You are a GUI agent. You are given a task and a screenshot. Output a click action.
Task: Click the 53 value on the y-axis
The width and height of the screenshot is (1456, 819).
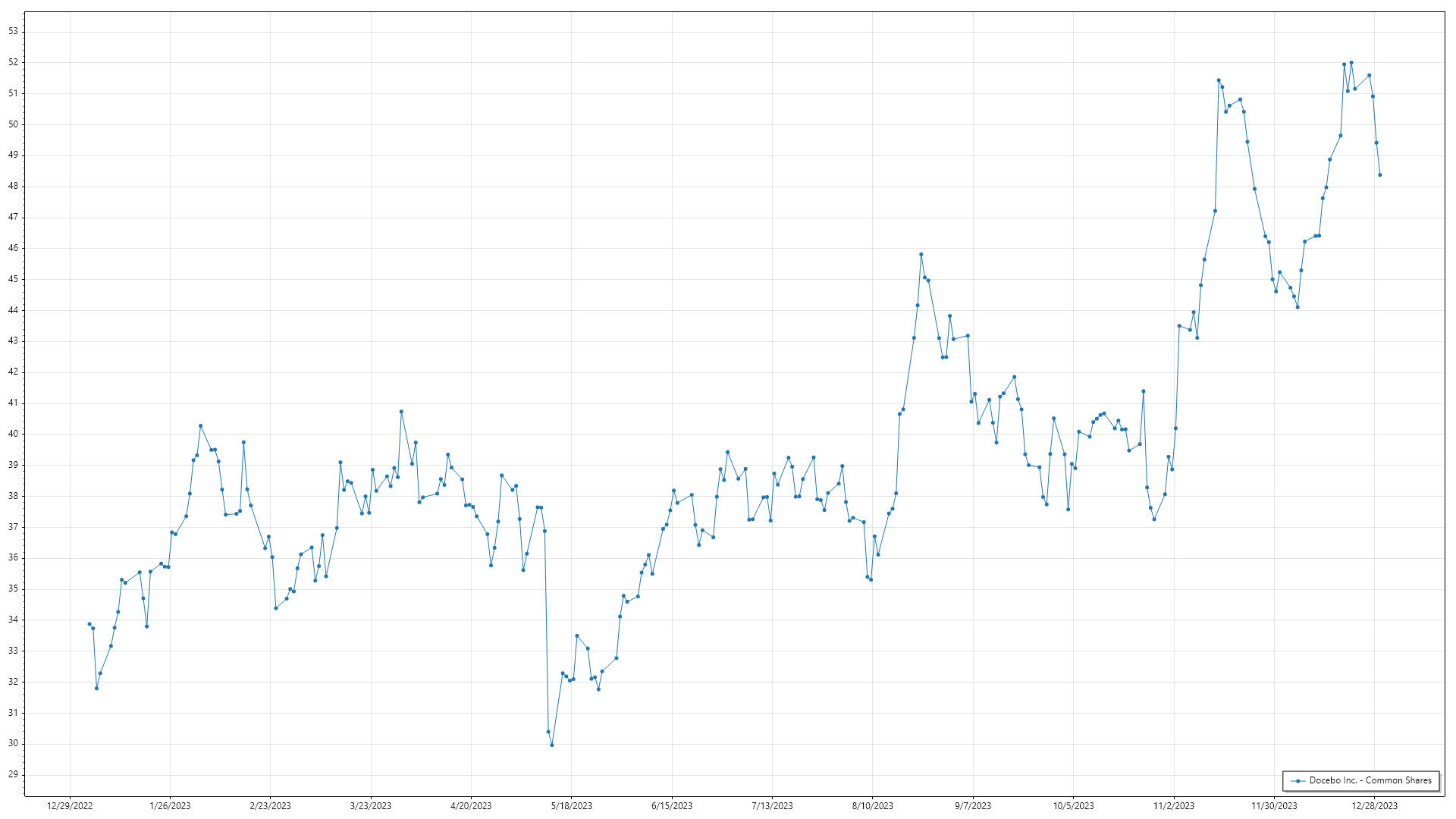coord(13,31)
